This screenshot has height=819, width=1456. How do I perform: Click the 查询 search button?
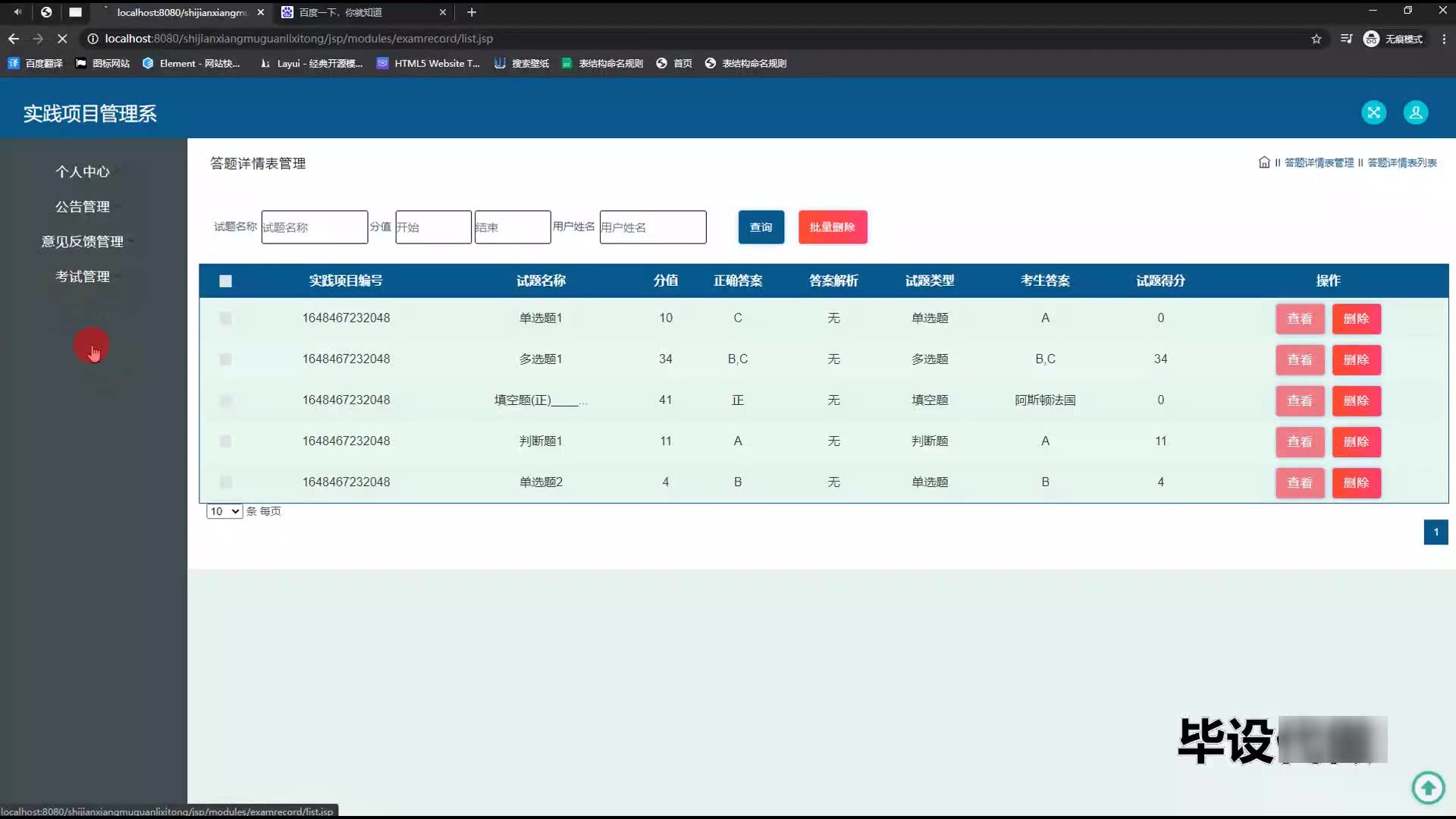(761, 227)
